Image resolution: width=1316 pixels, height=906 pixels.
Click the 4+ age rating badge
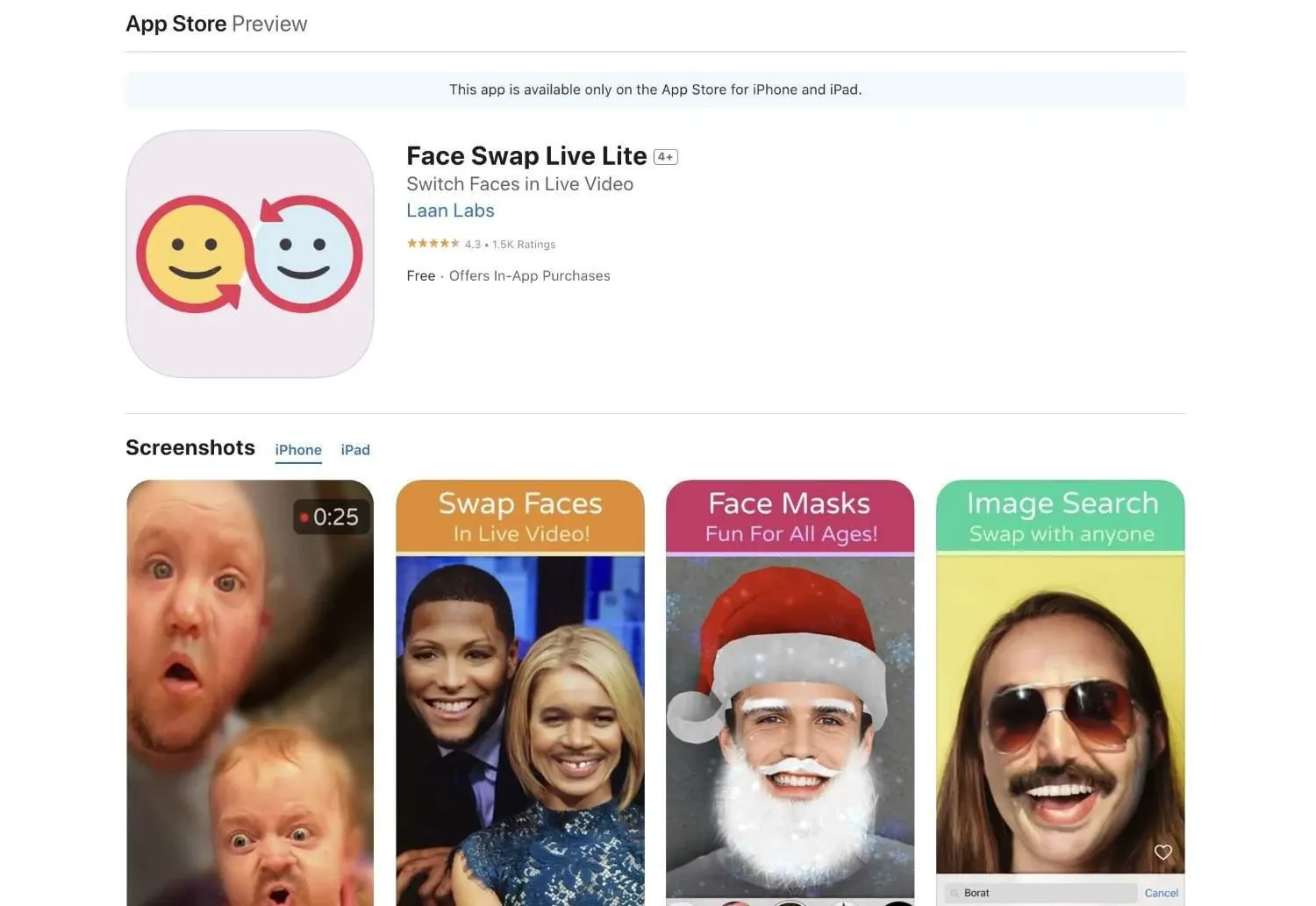coord(666,157)
